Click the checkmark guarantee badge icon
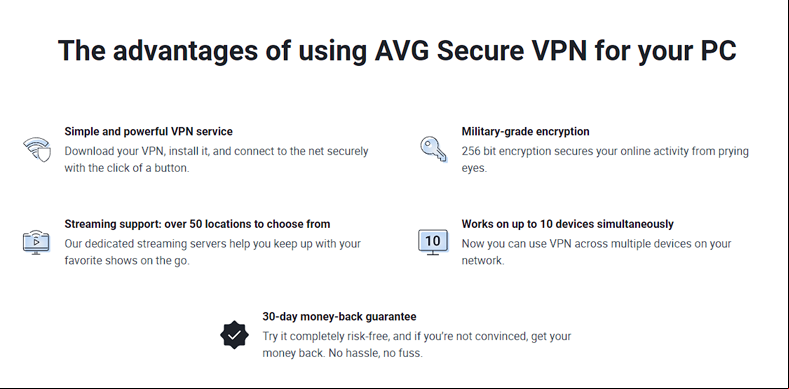 (x=234, y=335)
